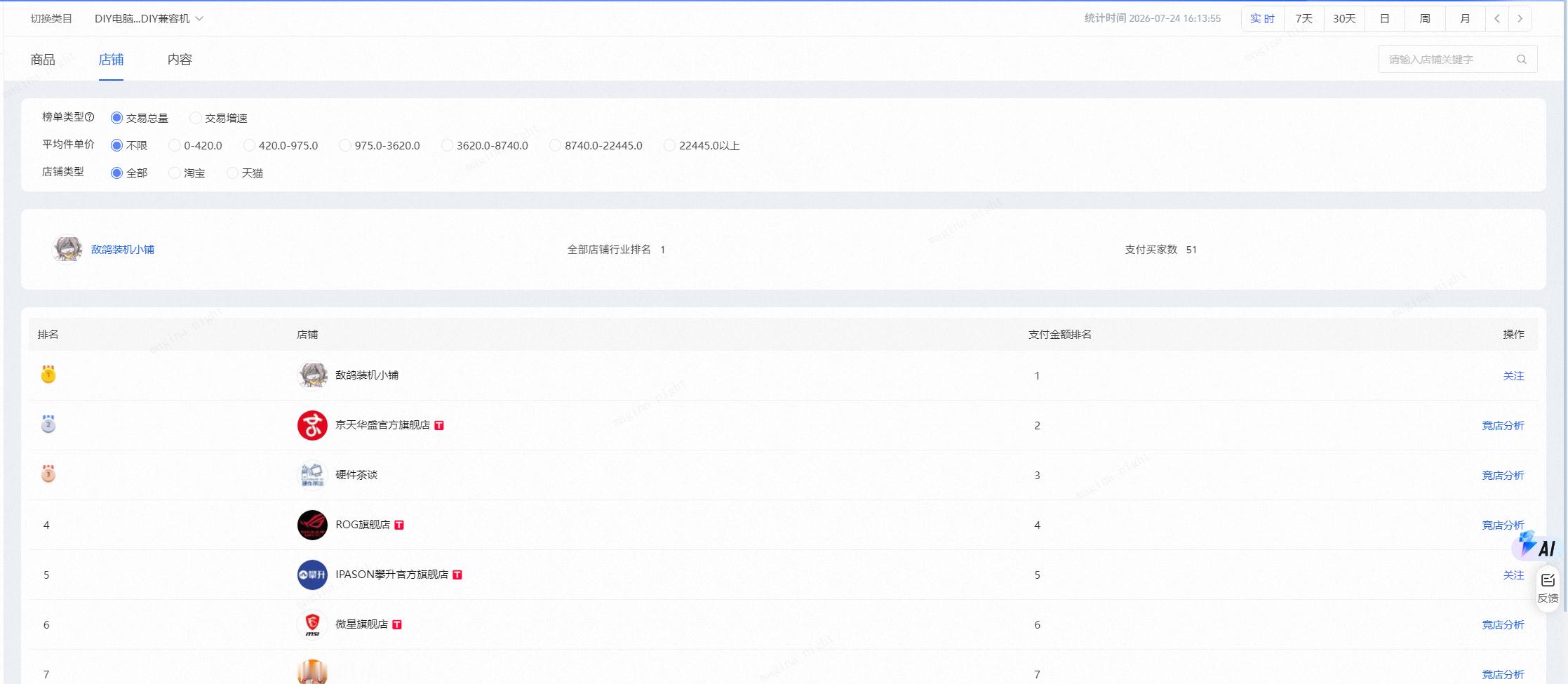Select the 30天 time range
The image size is (1568, 684).
coord(1344,19)
